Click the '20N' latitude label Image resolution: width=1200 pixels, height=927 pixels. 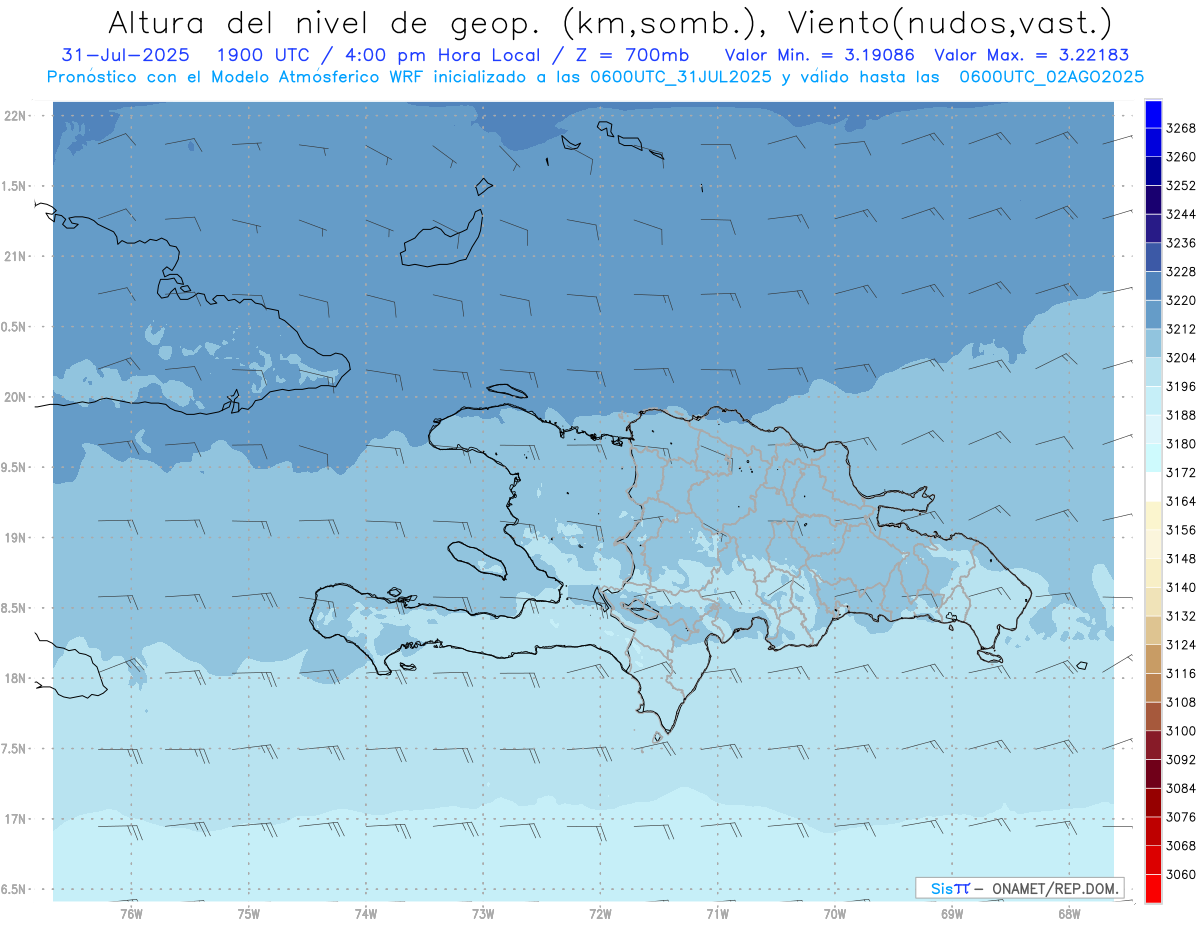[17, 397]
